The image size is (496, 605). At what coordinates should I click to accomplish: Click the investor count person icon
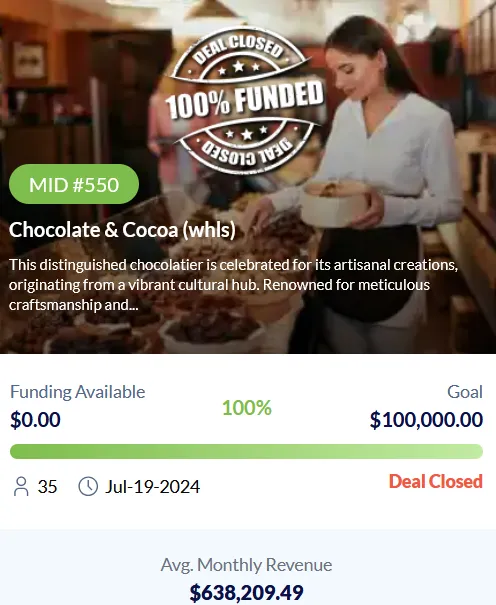click(21, 486)
